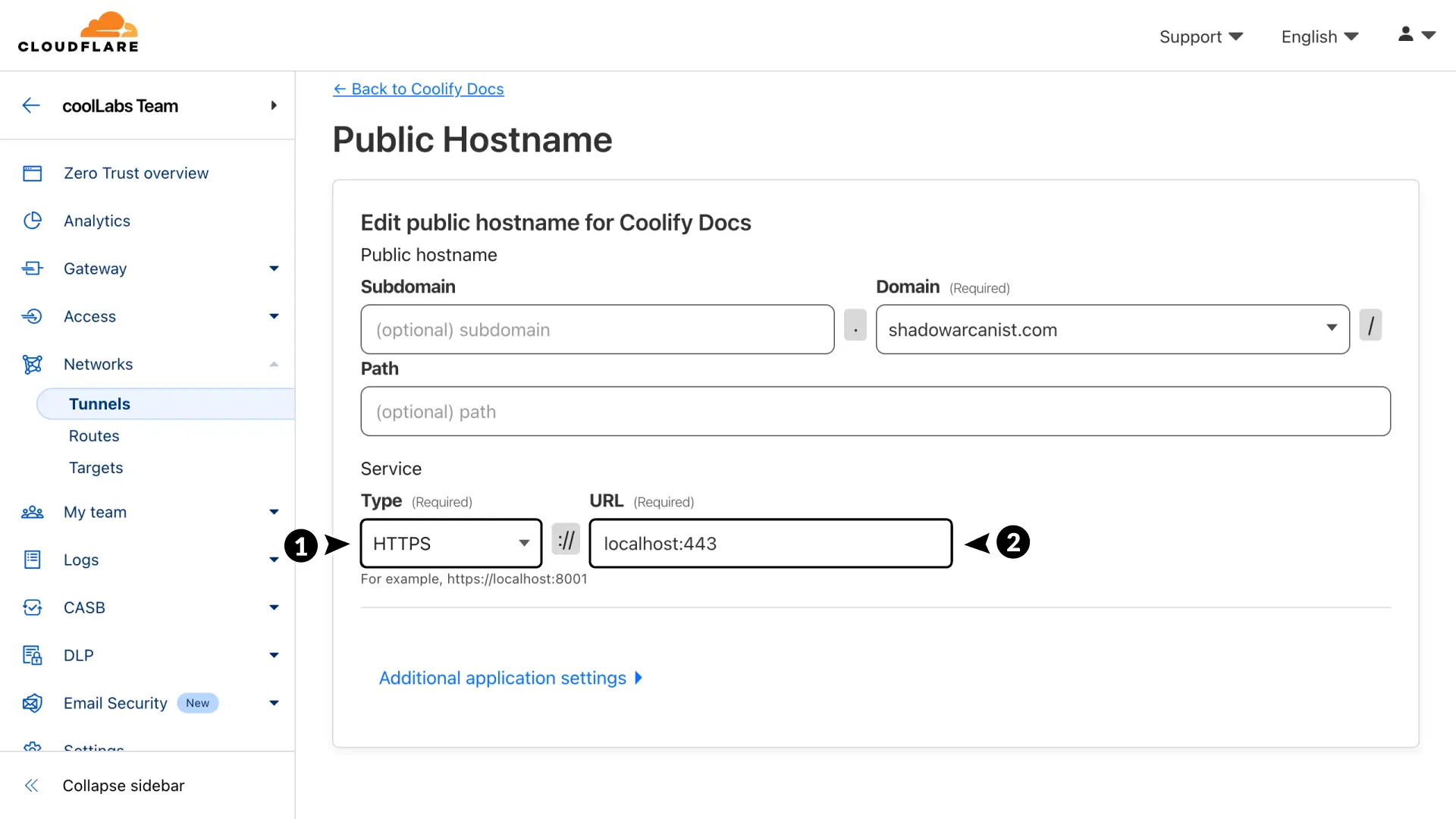1456x819 pixels.
Task: Expand the Access menu section
Action: click(x=274, y=316)
